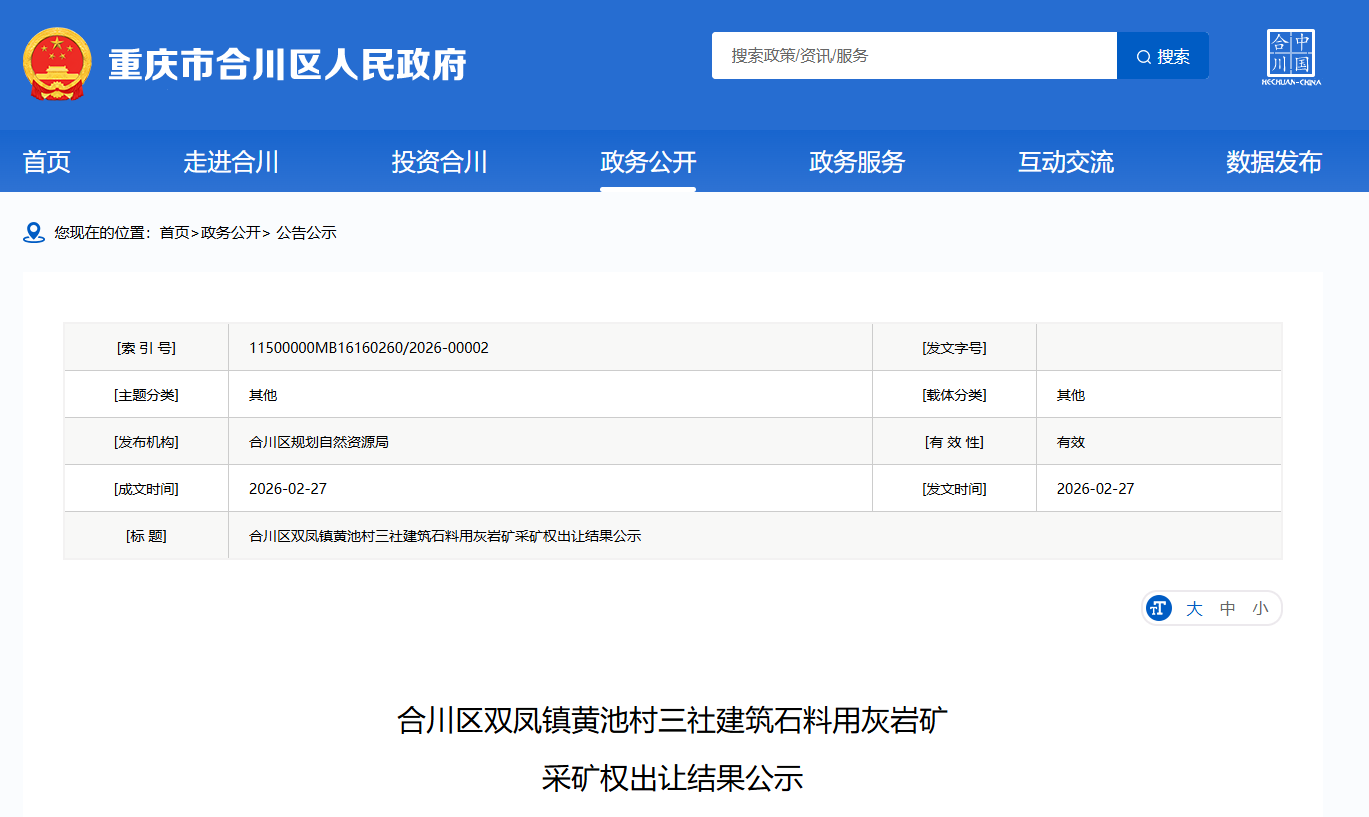Viewport: 1369px width, 817px height.
Task: Navigate to 政务服务 menu
Action: 857,162
